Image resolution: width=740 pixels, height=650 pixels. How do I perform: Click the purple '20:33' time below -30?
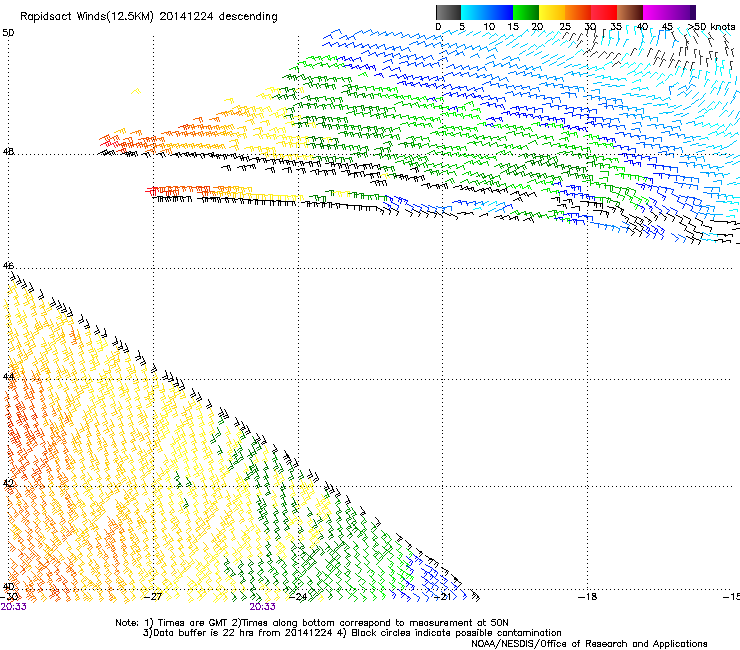(x=14, y=607)
